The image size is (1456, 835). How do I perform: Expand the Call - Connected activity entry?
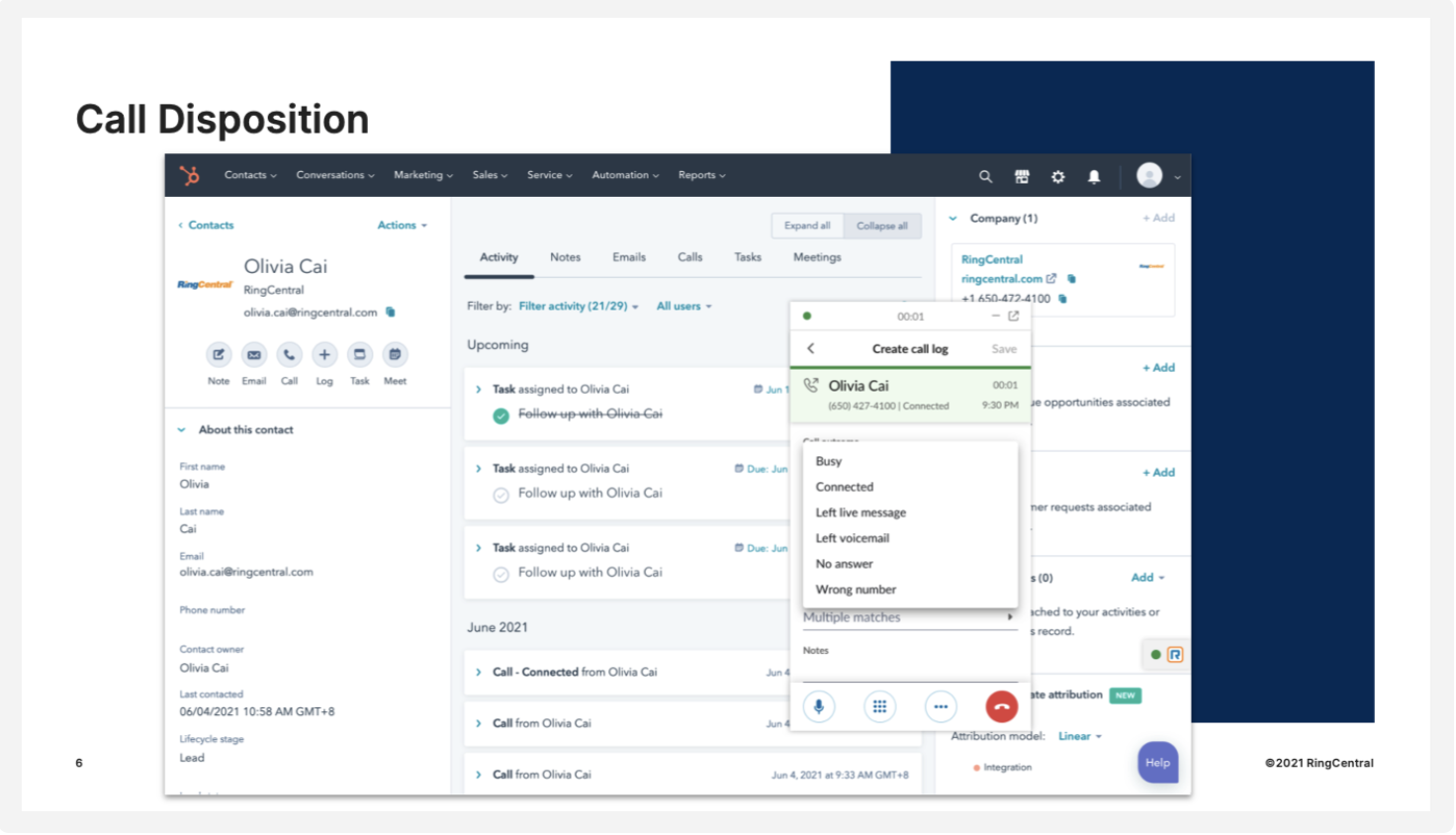coord(479,673)
